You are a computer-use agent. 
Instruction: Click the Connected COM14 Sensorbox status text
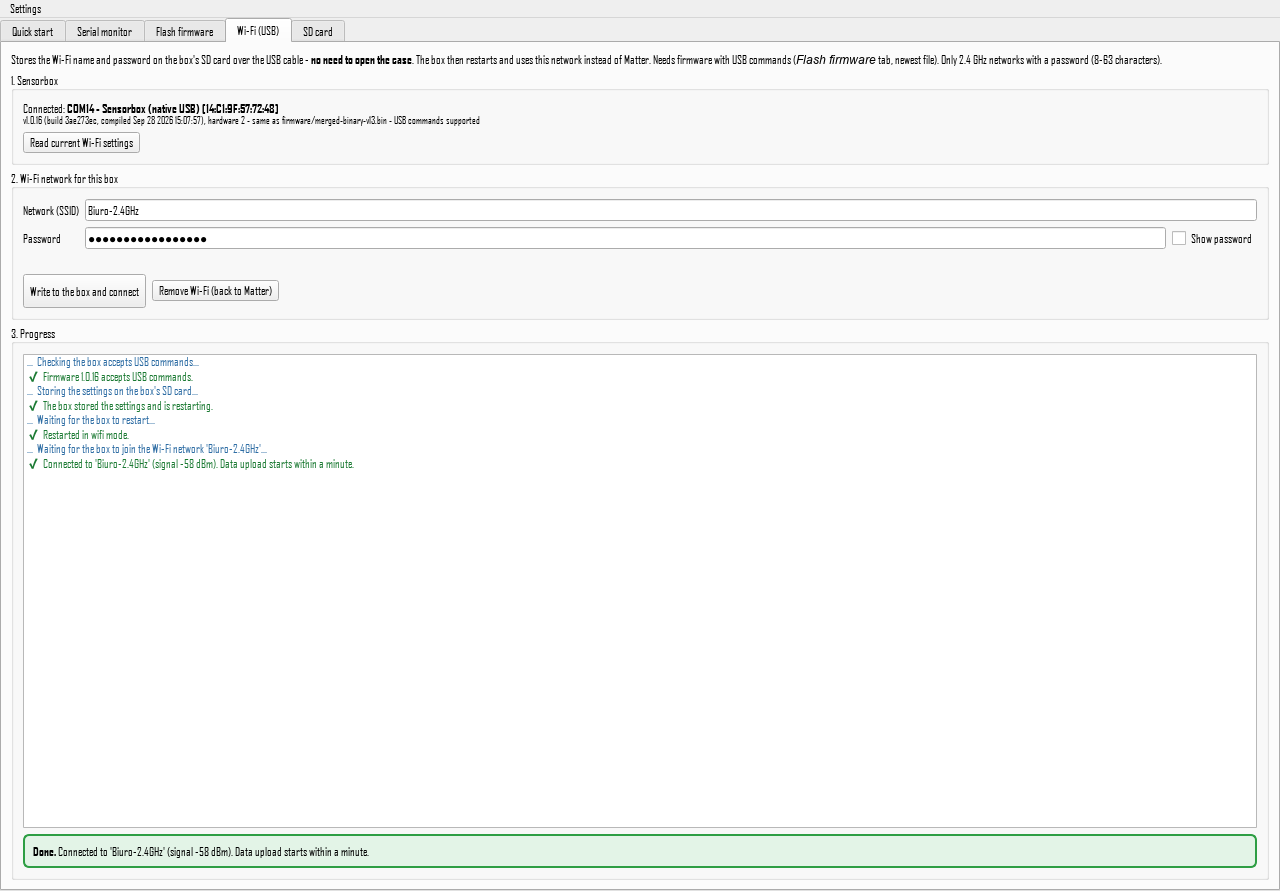point(150,107)
